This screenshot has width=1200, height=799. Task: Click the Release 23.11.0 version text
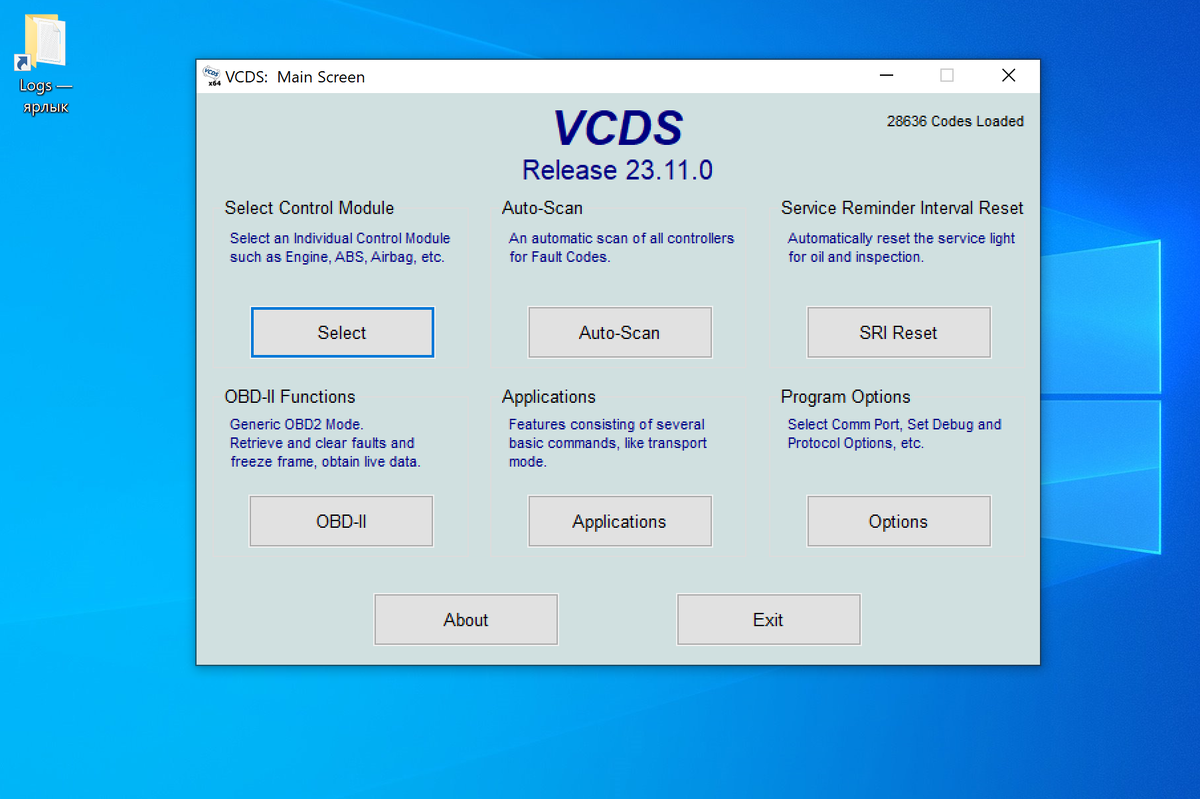[617, 170]
